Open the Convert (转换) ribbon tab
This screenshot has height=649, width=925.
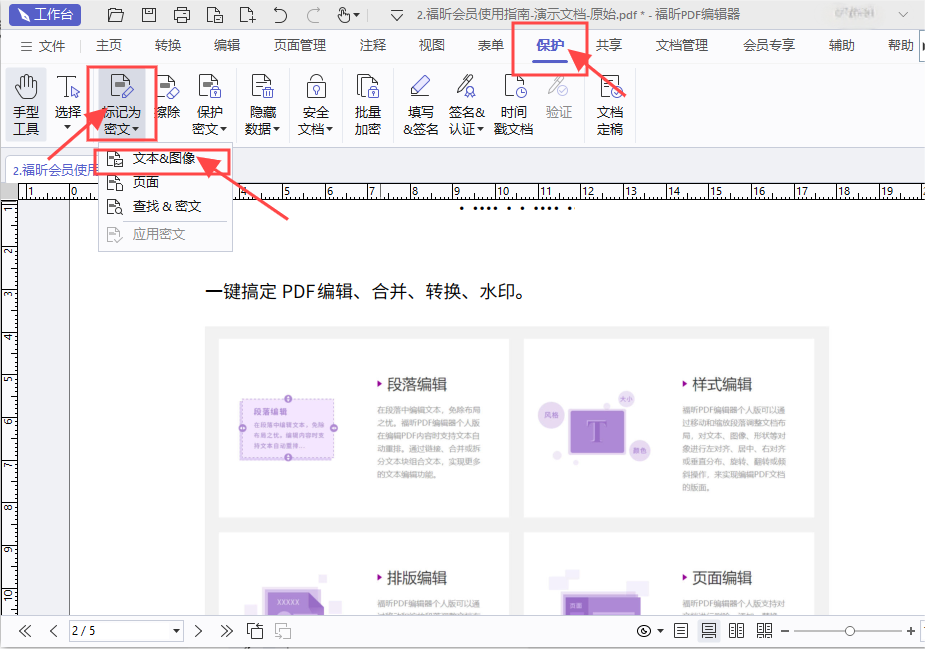pos(168,45)
